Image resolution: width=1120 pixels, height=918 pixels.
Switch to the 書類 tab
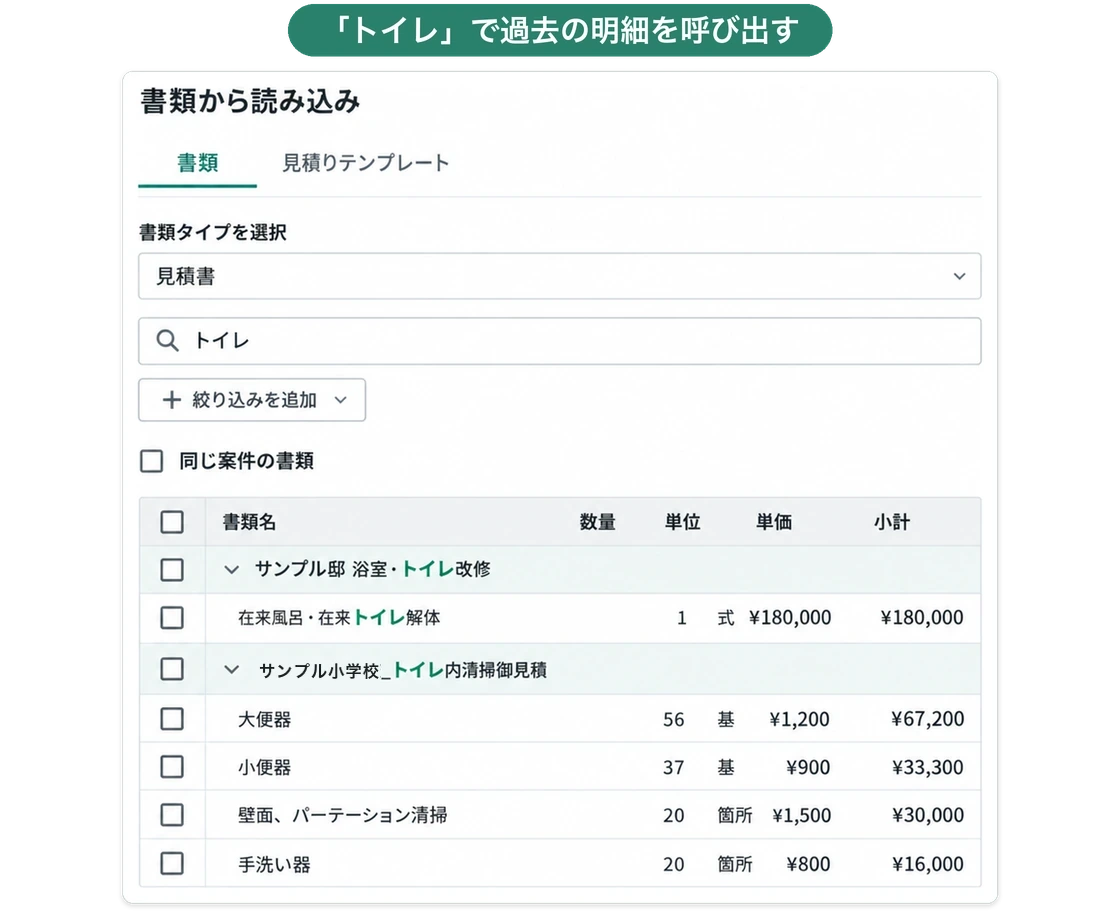[x=197, y=164]
